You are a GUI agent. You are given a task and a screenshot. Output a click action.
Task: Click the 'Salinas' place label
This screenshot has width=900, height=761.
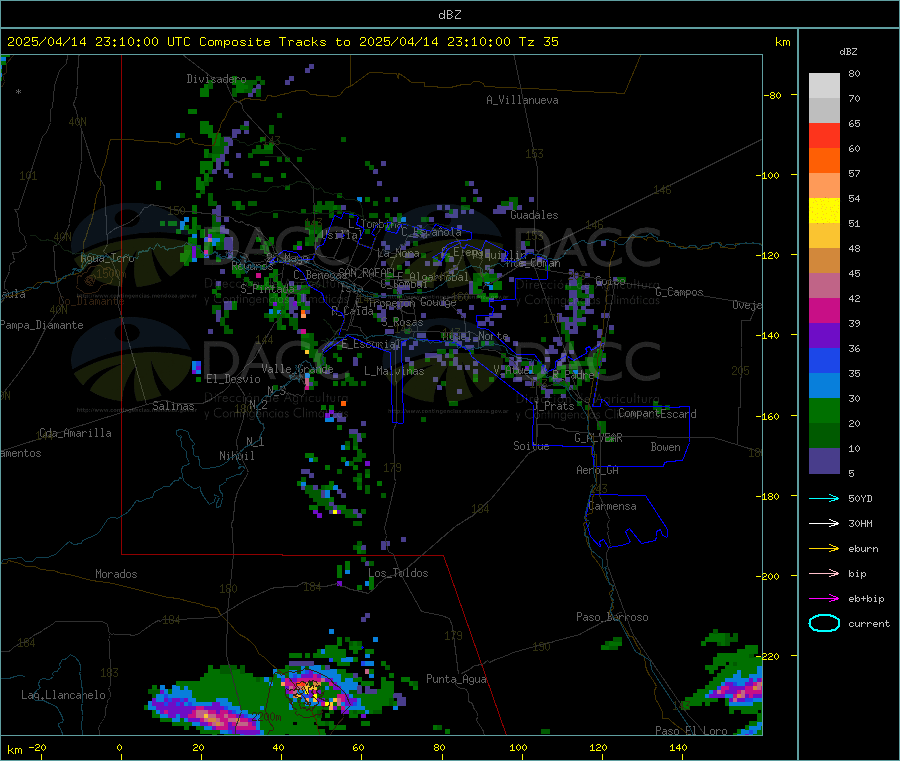pyautogui.click(x=173, y=406)
